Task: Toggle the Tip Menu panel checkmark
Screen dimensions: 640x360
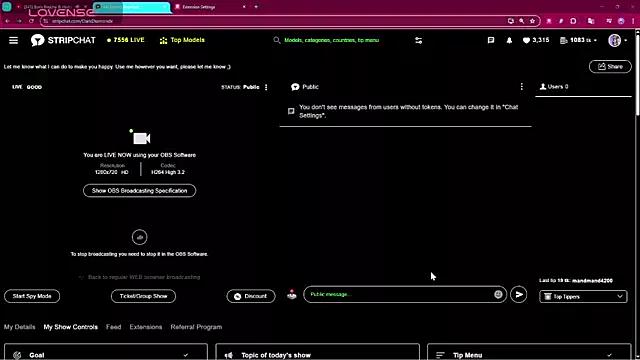Action: click(609, 355)
